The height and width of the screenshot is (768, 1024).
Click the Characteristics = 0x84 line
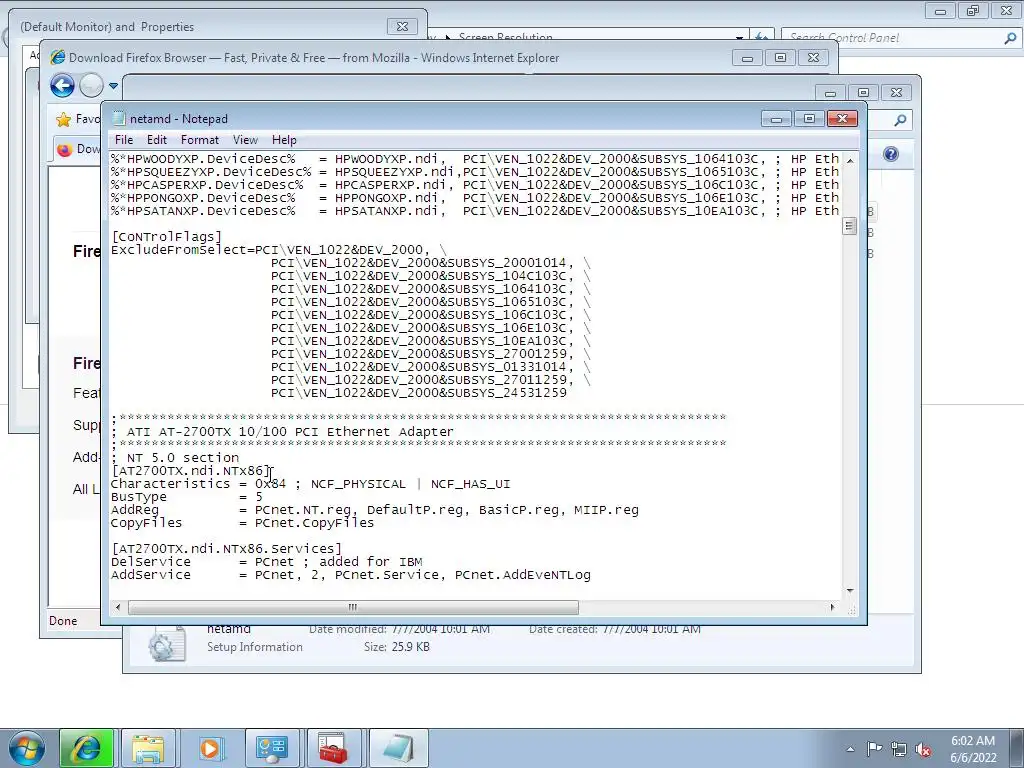[x=310, y=483]
